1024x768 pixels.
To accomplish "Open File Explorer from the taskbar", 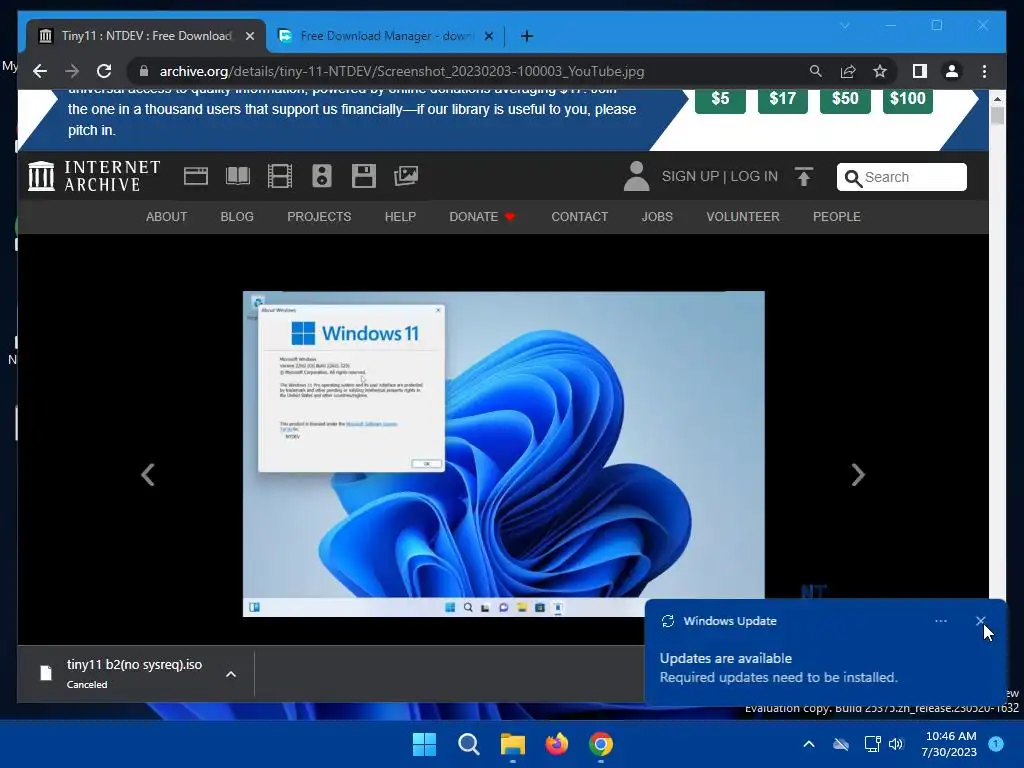I will pyautogui.click(x=513, y=744).
